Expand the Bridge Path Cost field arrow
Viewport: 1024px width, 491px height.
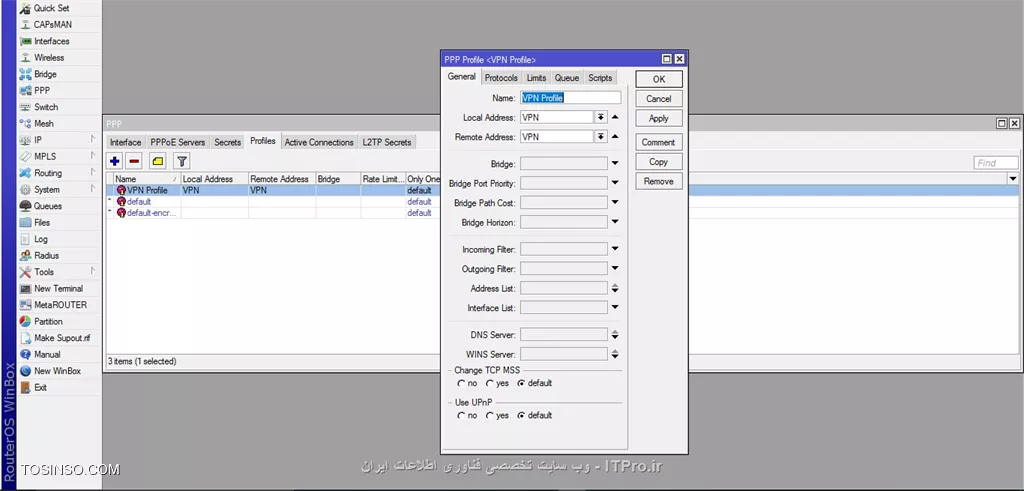point(615,203)
